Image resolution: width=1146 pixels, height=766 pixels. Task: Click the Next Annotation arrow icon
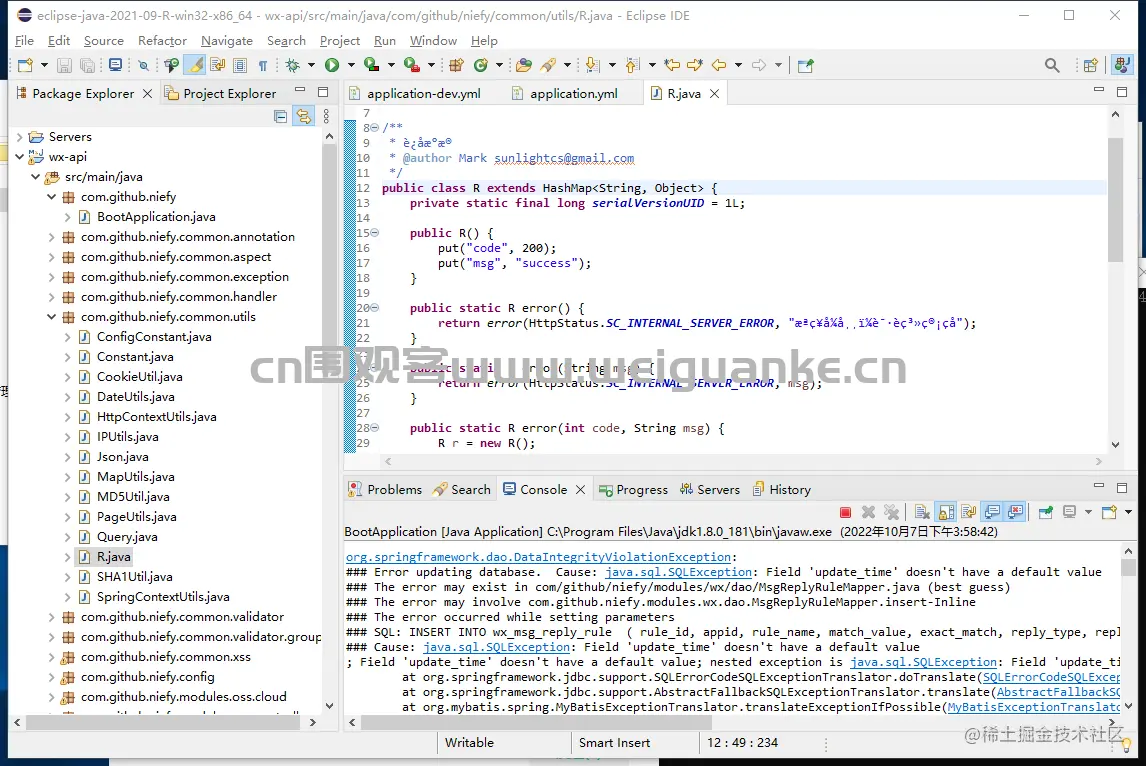click(593, 65)
